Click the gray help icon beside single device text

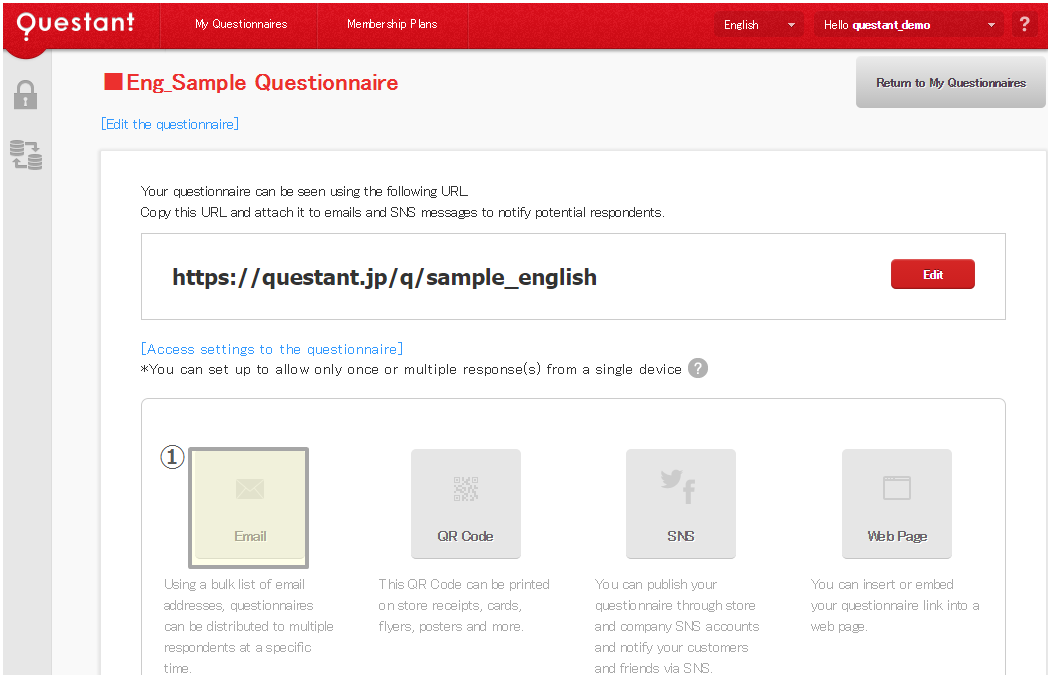point(698,369)
